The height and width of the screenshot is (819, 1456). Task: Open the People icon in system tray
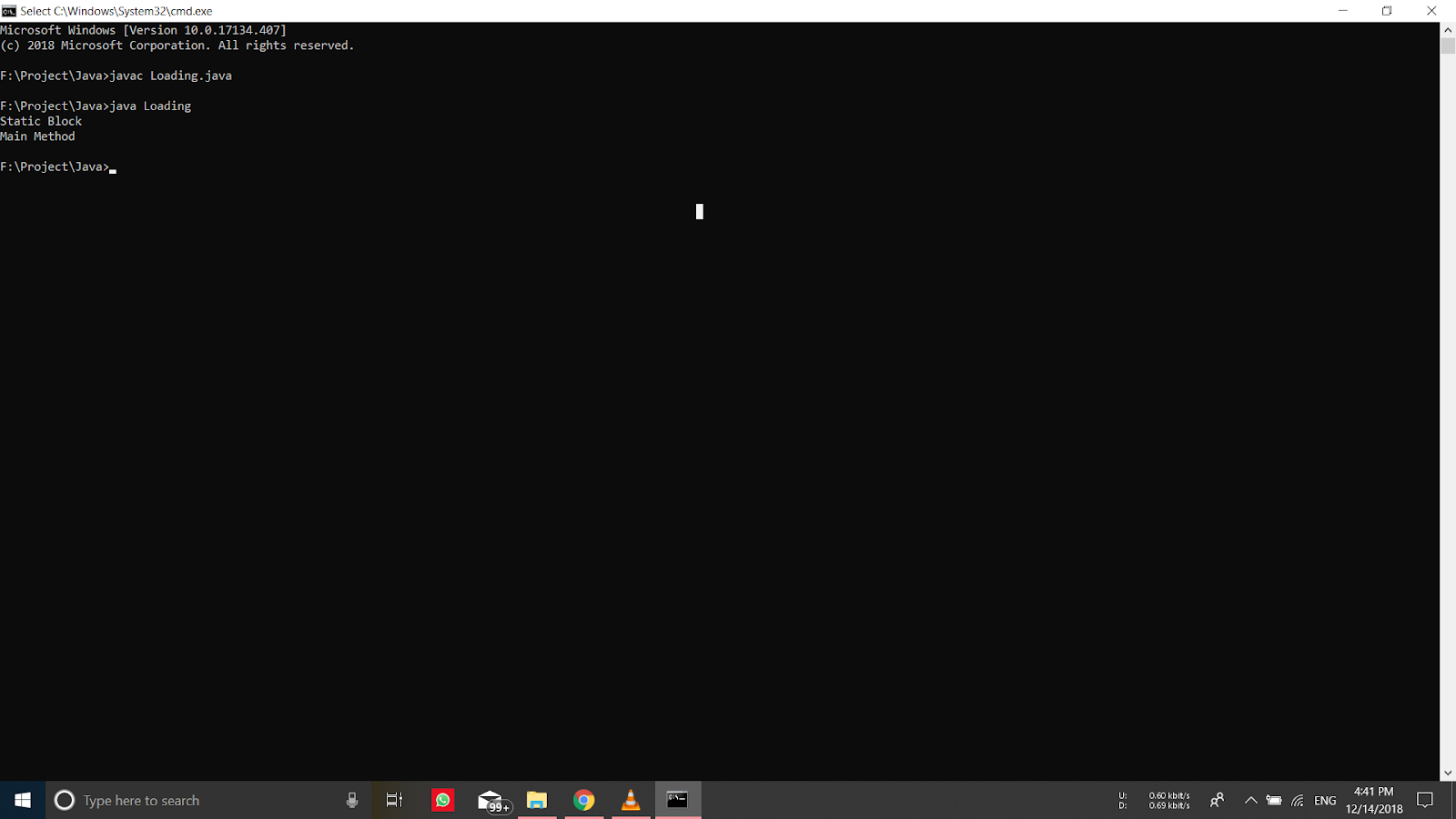[1217, 800]
